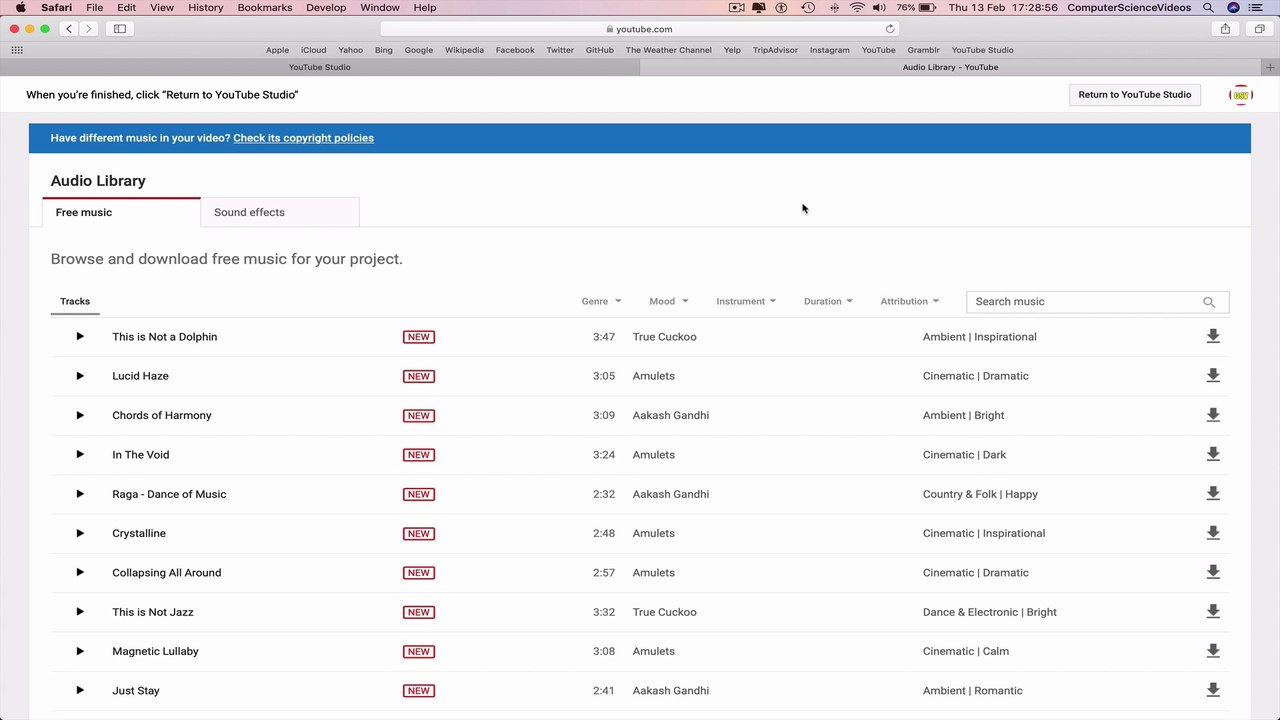The image size is (1280, 720).
Task: Switch to the Free music tab
Action: coord(121,212)
